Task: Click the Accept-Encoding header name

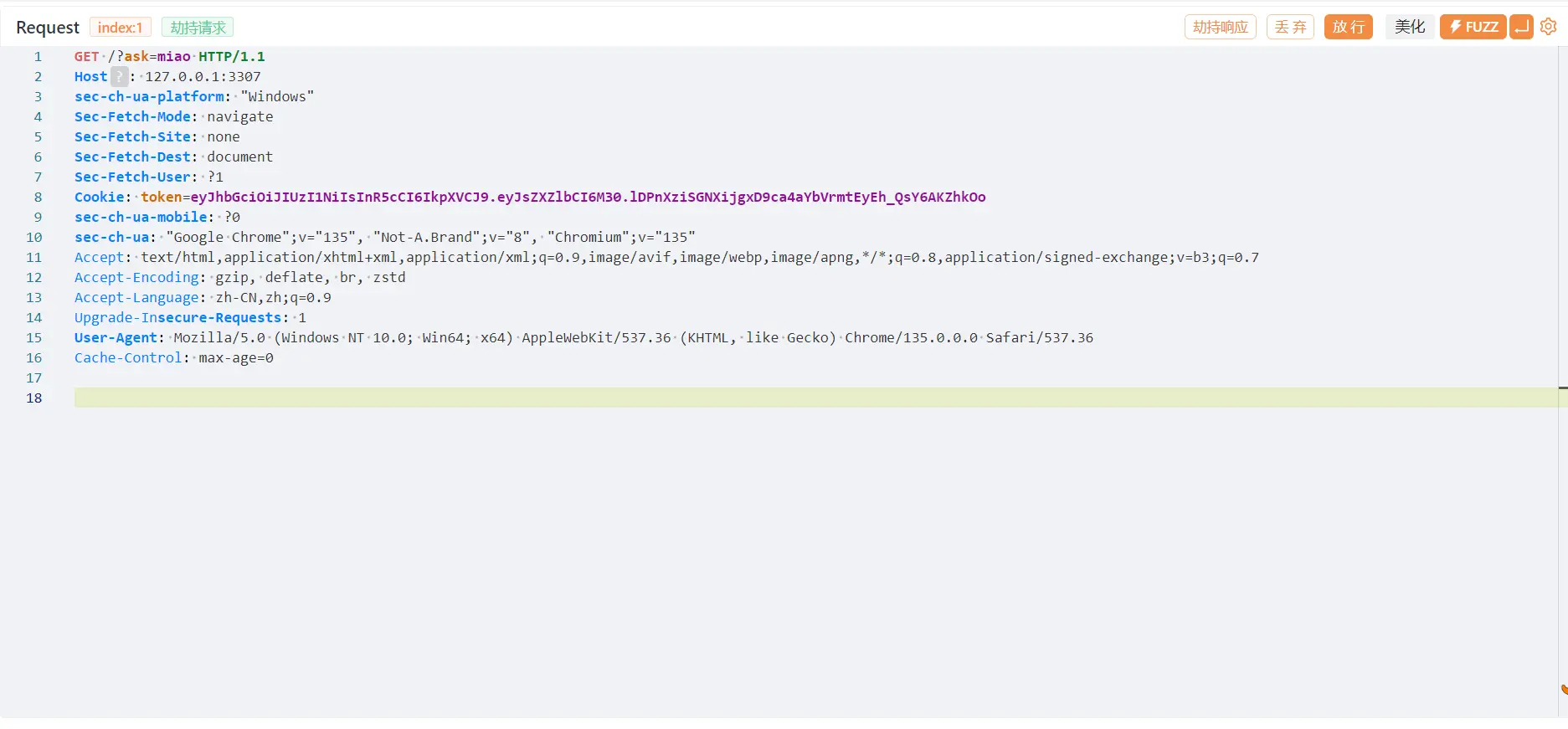Action: [x=136, y=277]
